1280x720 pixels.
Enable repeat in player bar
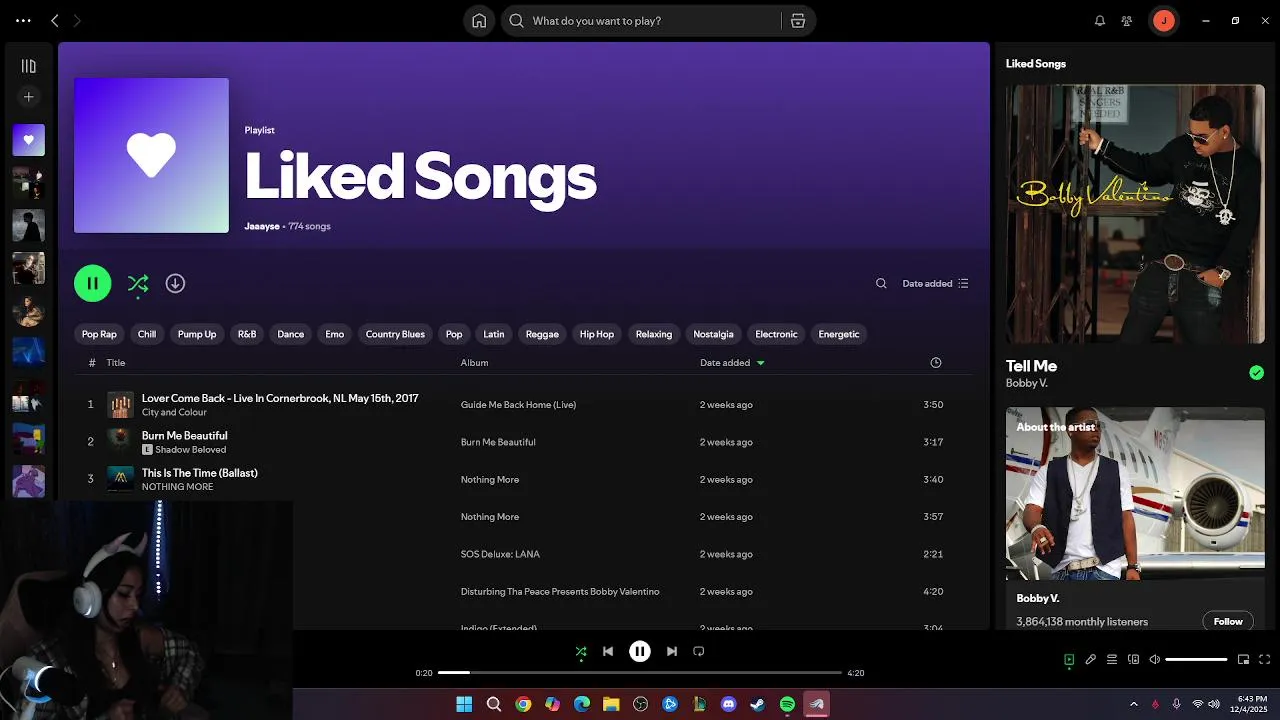(699, 652)
